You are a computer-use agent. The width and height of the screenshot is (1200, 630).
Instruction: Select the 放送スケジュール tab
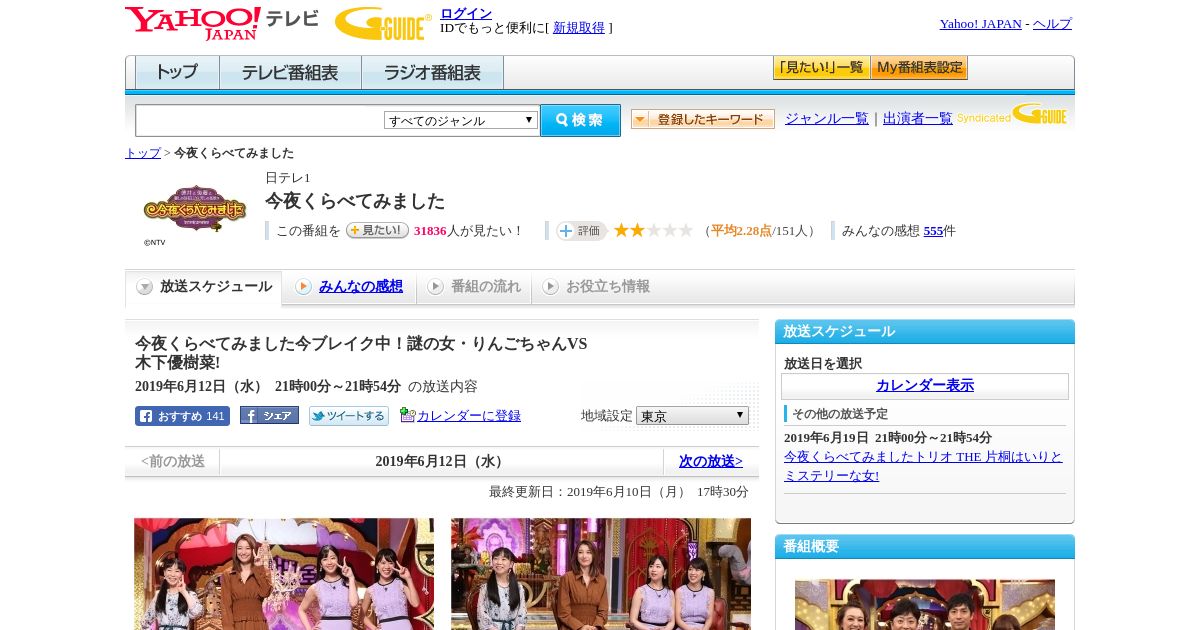click(204, 287)
